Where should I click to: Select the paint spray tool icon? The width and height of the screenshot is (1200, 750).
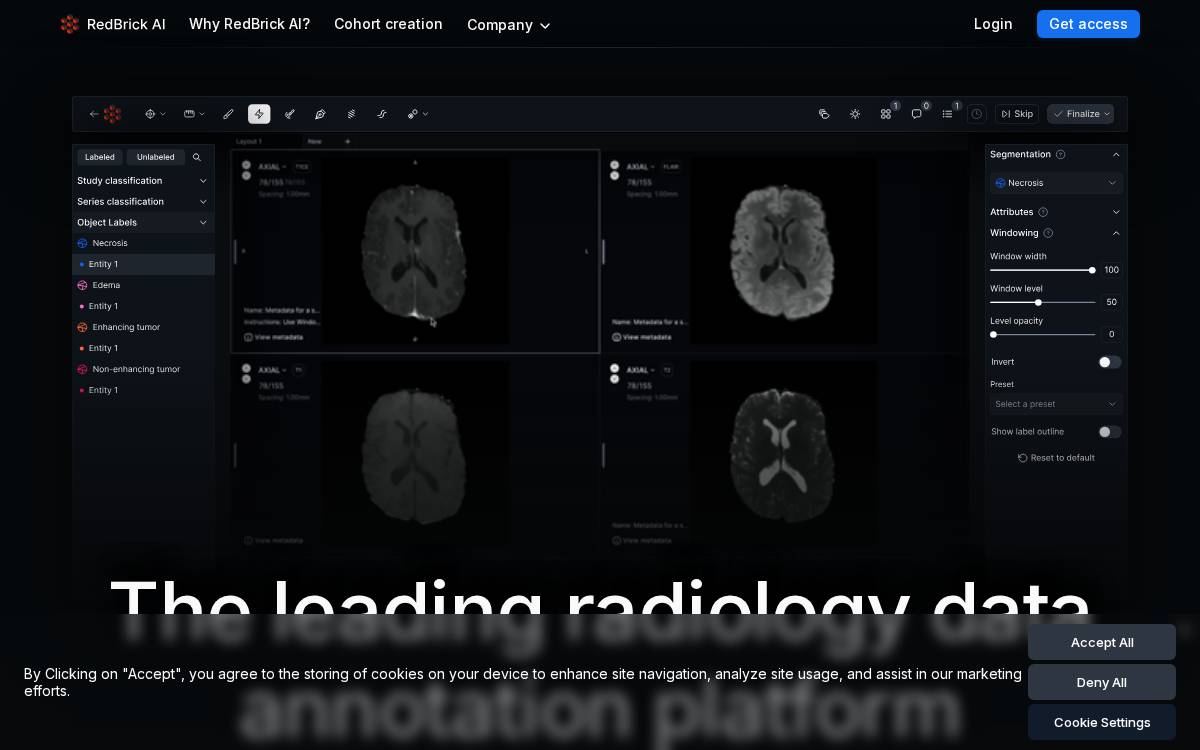pyautogui.click(x=289, y=114)
